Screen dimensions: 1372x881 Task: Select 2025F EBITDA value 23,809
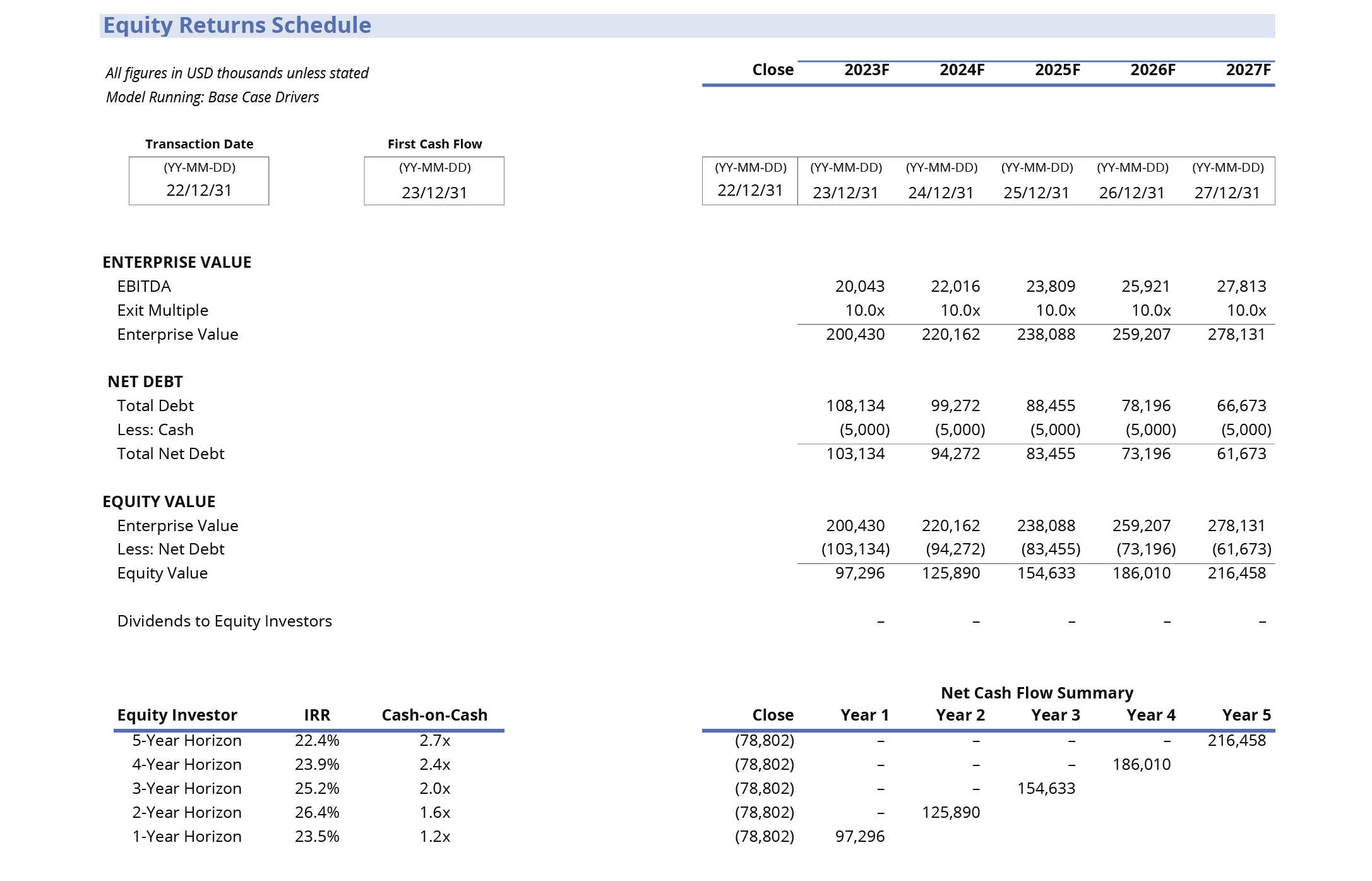click(x=1050, y=286)
